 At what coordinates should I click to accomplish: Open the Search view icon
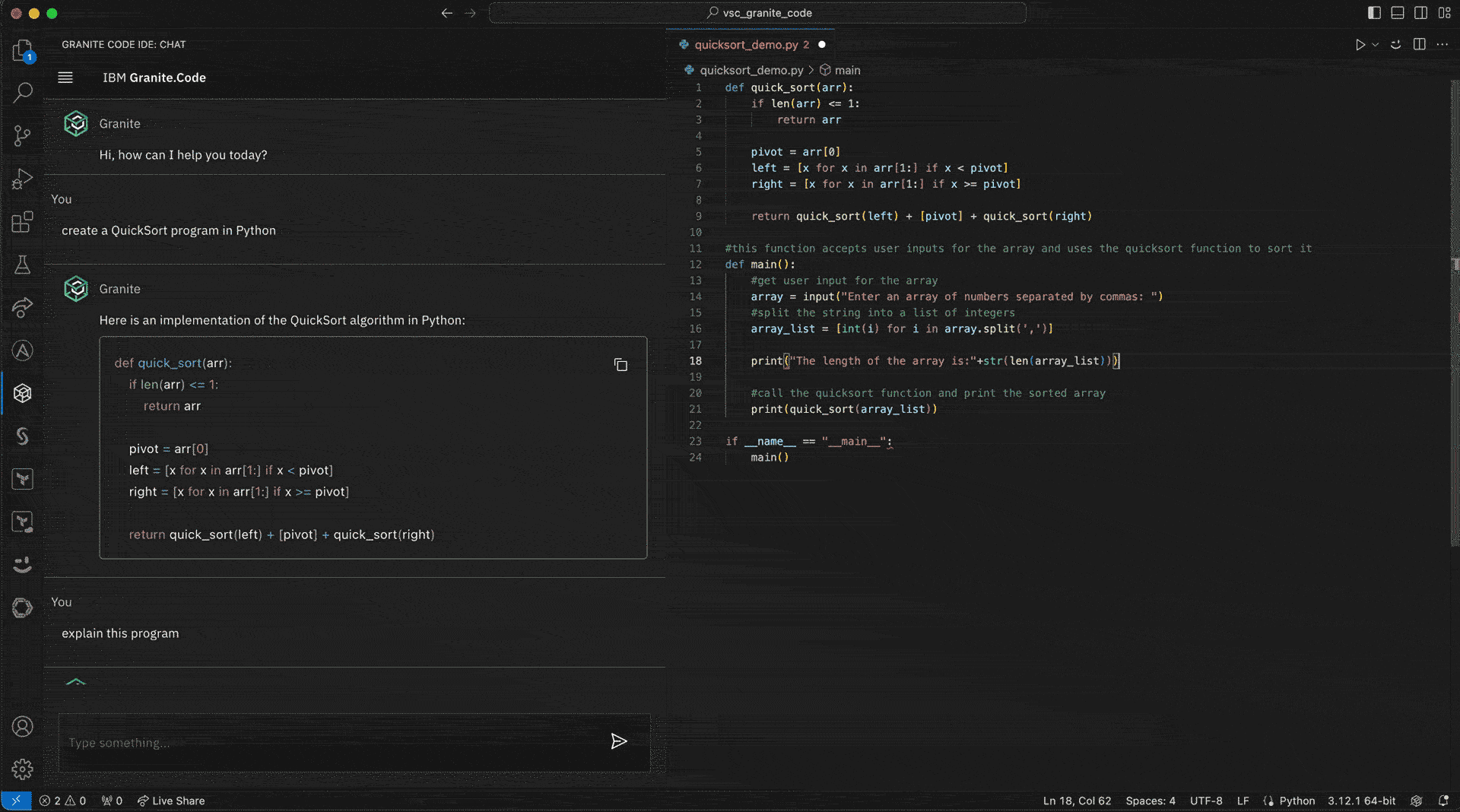(x=22, y=93)
